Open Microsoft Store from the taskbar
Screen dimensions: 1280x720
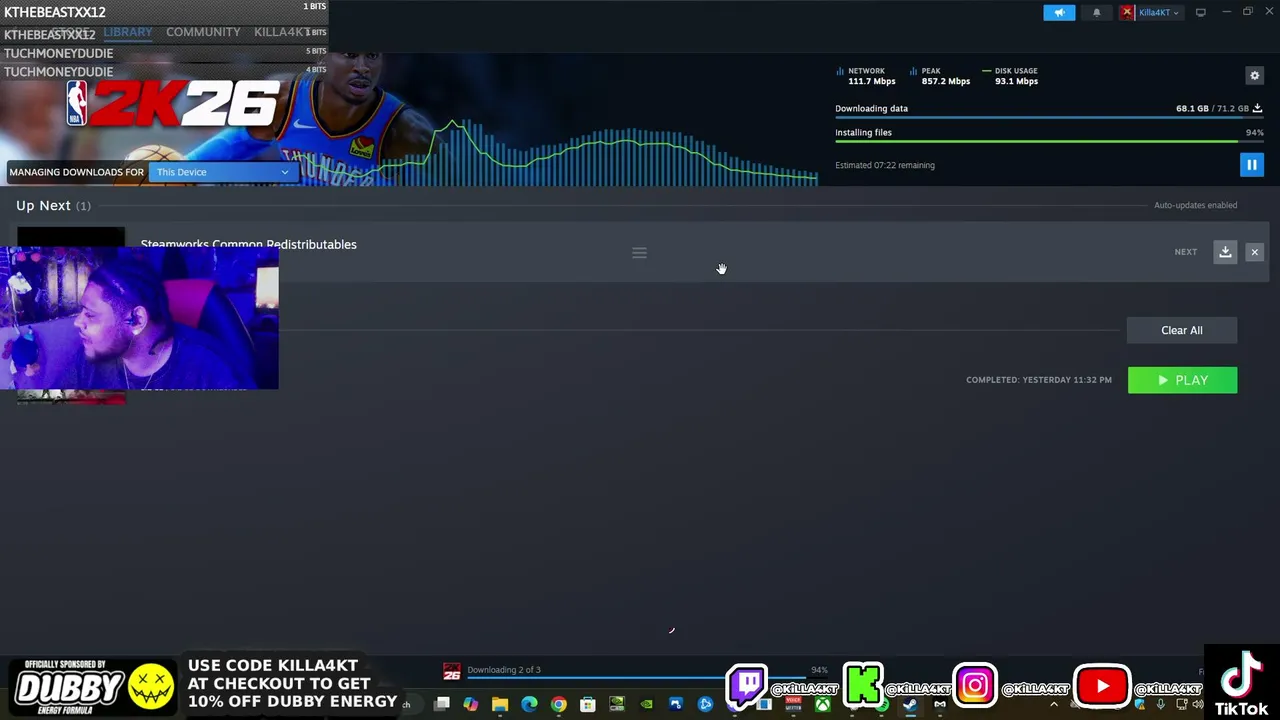coord(588,704)
